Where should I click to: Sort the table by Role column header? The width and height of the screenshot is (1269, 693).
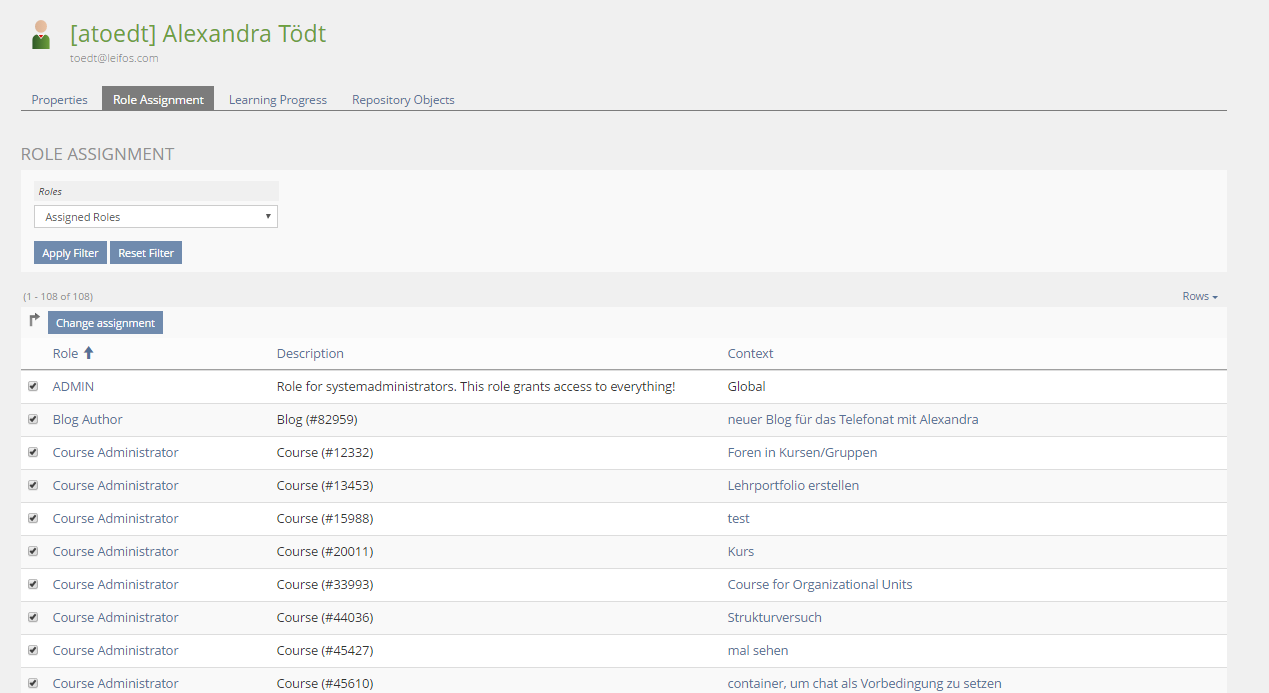(x=65, y=353)
